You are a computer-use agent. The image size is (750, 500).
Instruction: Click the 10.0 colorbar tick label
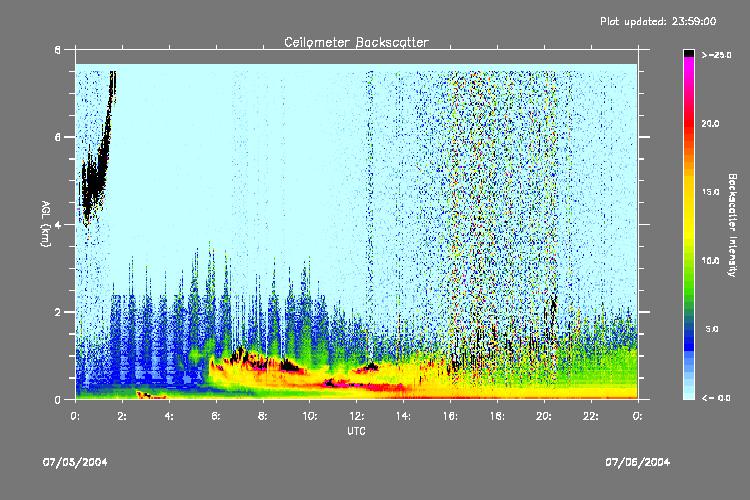click(710, 261)
